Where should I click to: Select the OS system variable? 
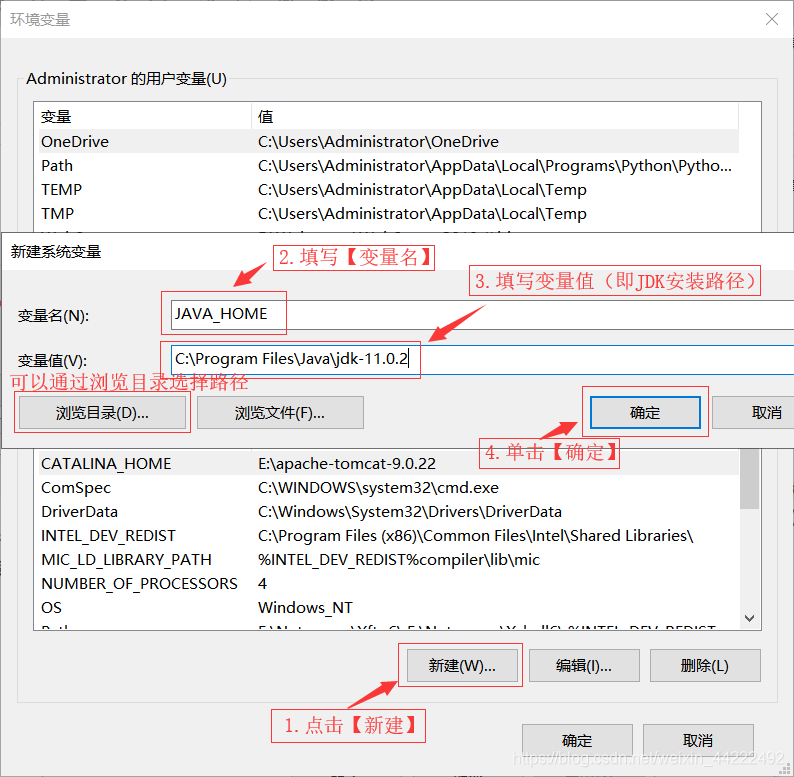point(389,607)
